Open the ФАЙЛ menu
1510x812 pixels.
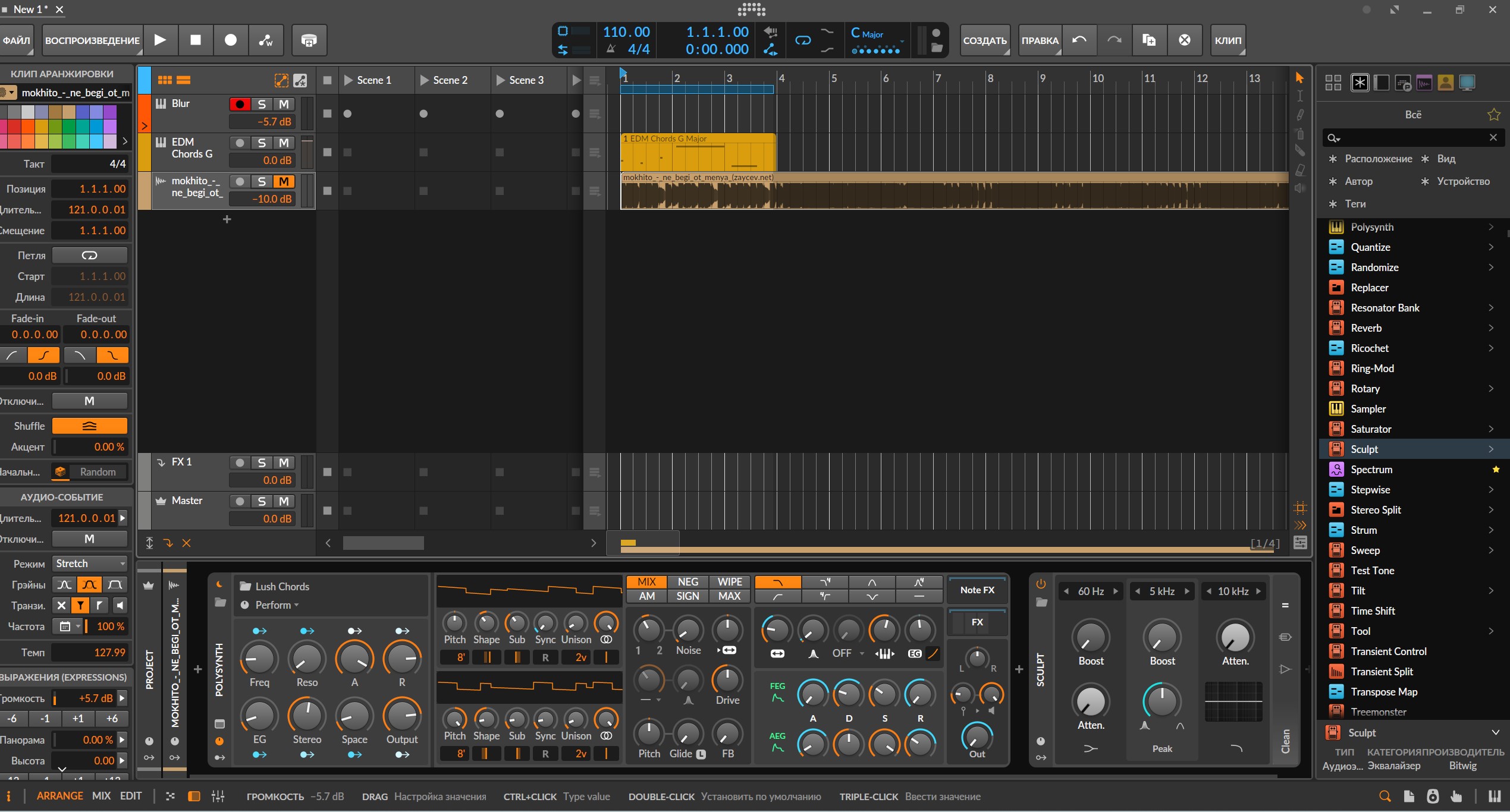(17, 40)
